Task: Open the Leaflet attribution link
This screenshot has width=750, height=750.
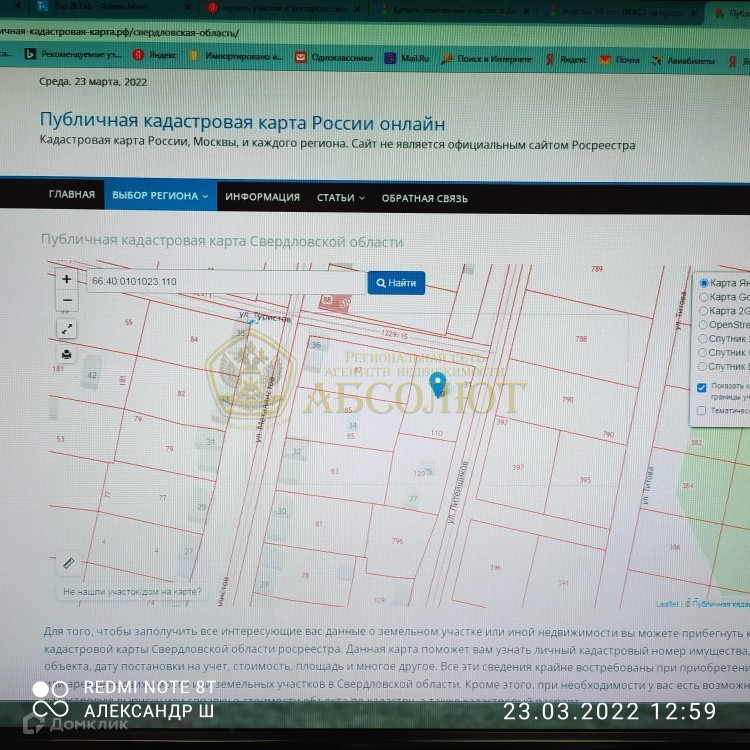Action: (667, 604)
